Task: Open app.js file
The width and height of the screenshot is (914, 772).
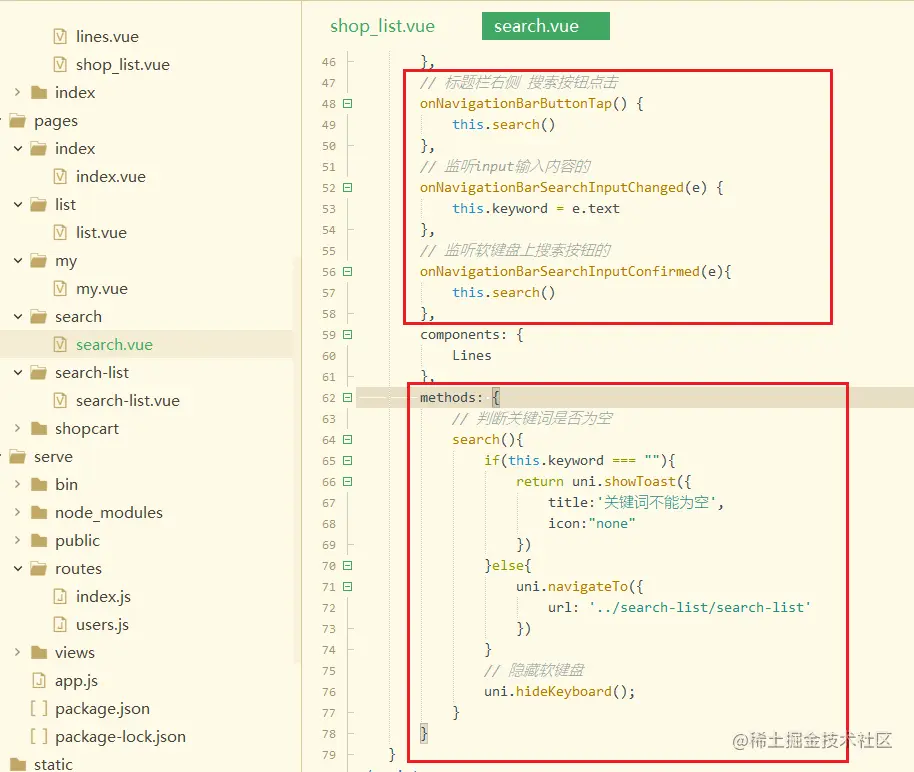Action: pyautogui.click(x=76, y=680)
